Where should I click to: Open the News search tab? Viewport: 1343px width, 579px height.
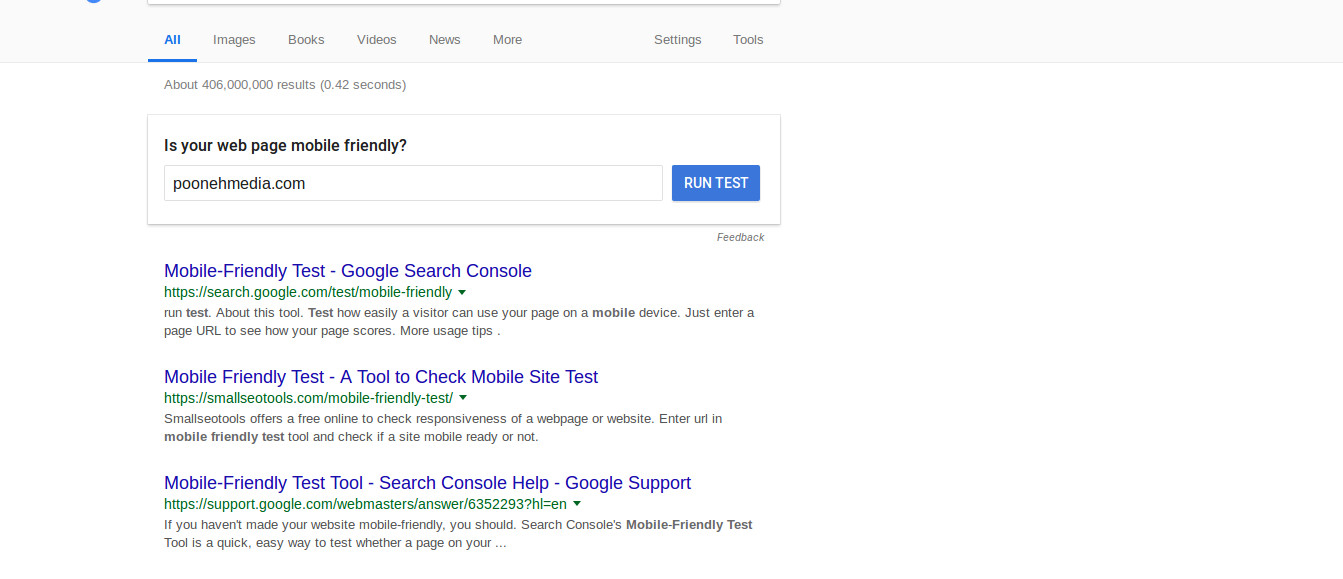point(445,40)
